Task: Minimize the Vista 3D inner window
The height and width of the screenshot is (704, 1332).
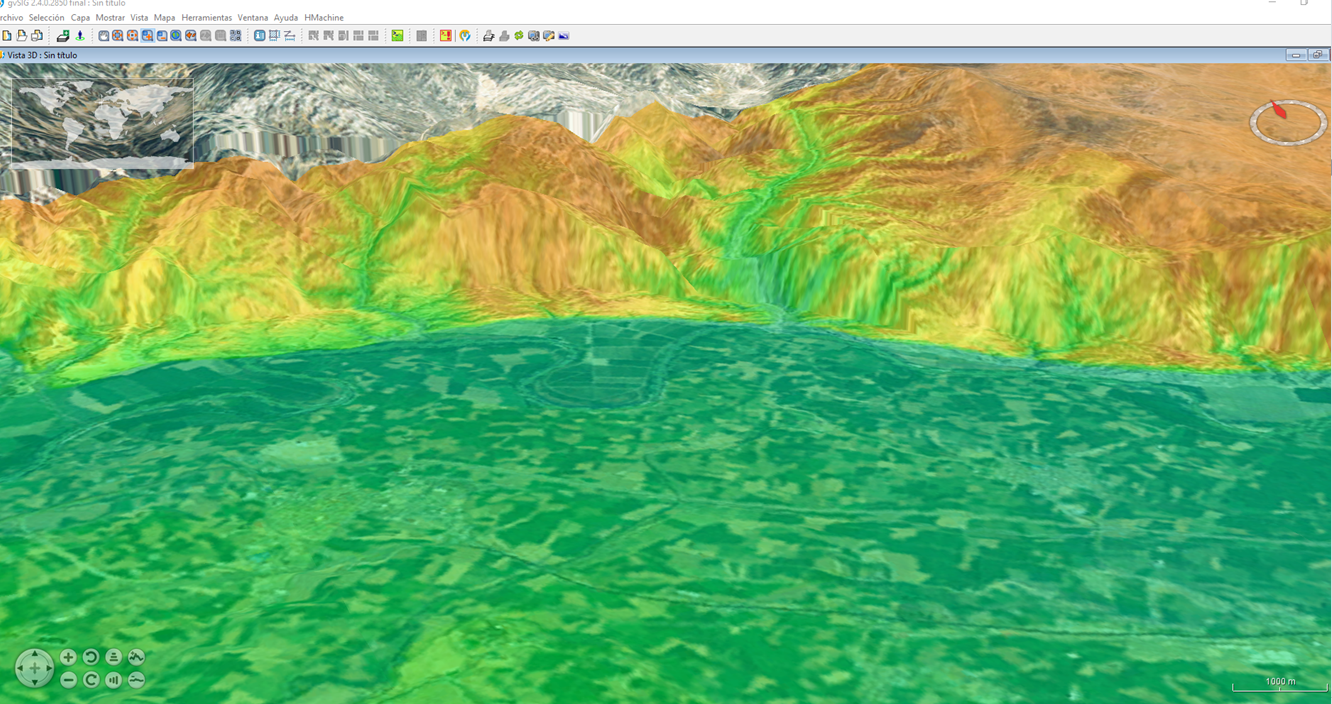Action: point(1296,55)
